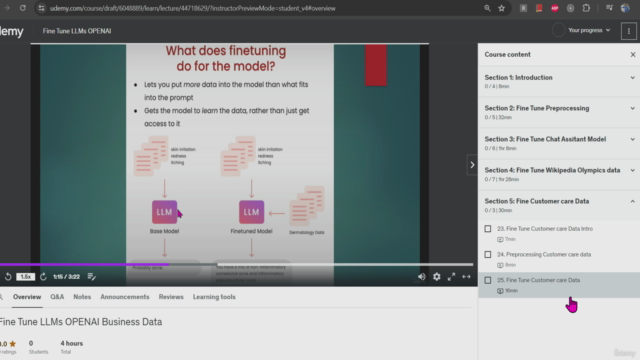Click the 4 hours Total text
The width and height of the screenshot is (640, 360).
[71, 347]
